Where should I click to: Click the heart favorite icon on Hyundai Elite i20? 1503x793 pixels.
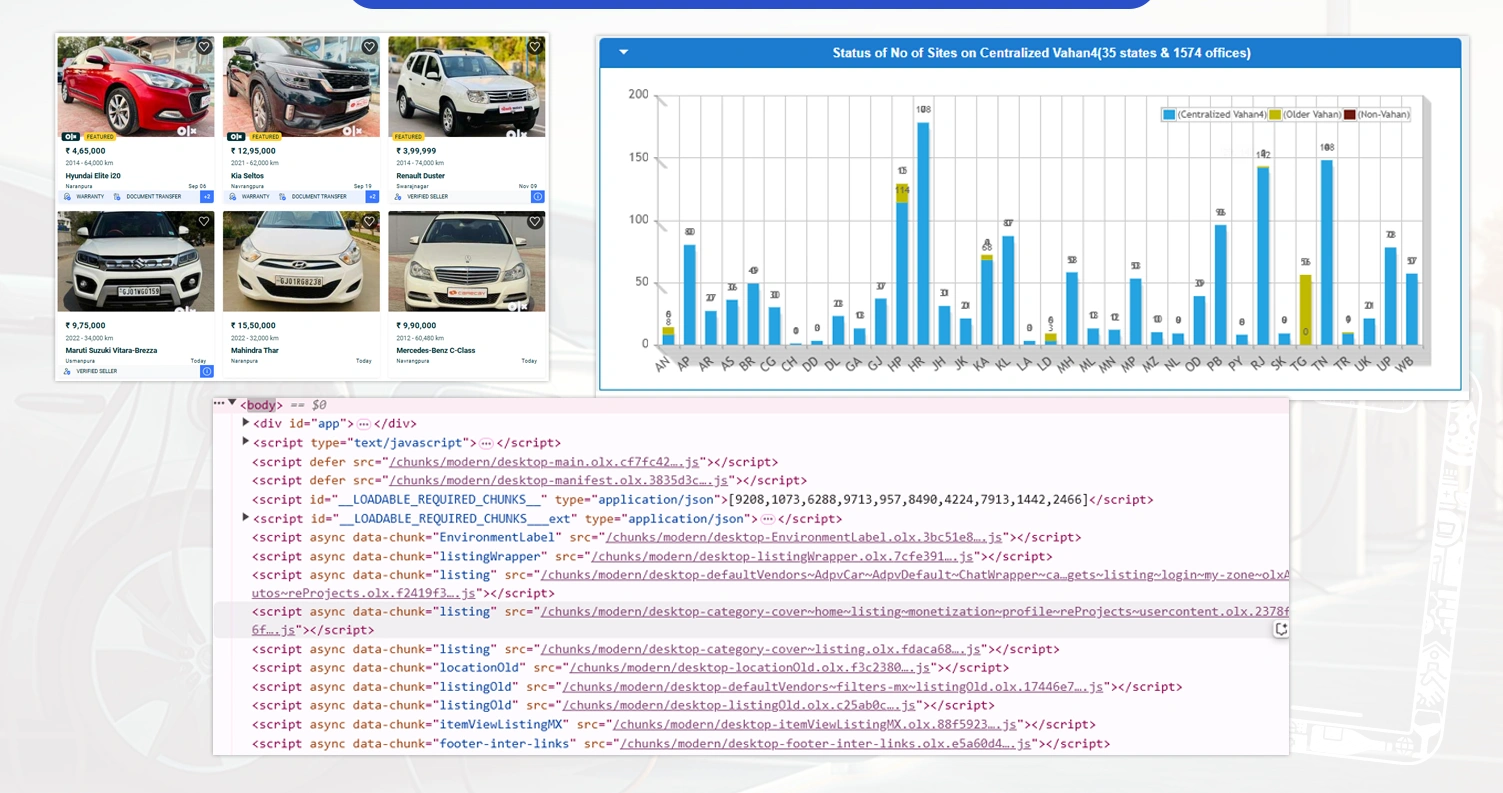(204, 46)
